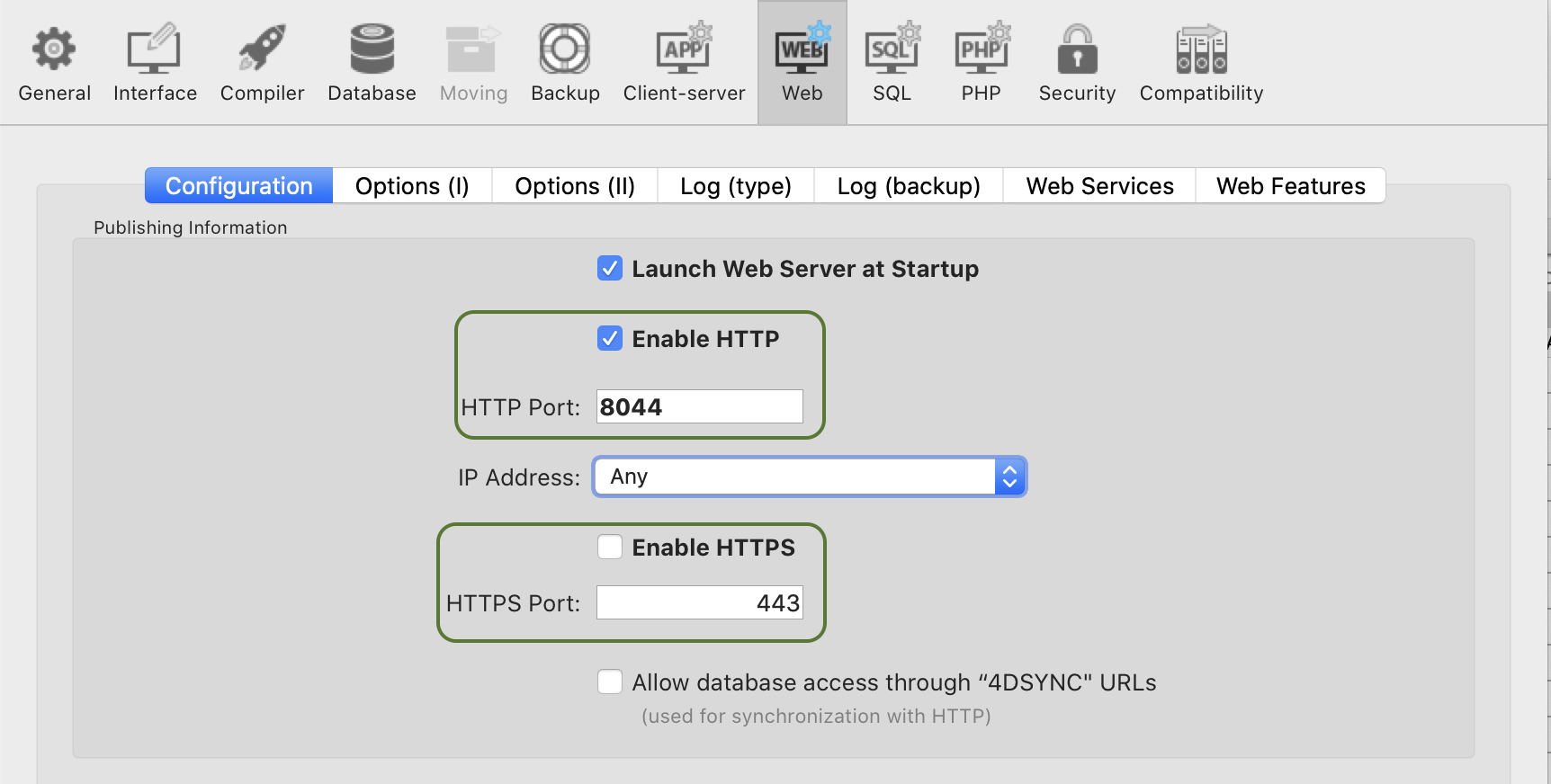The height and width of the screenshot is (784, 1551).
Task: Open the Client-server settings page
Action: pyautogui.click(x=684, y=63)
